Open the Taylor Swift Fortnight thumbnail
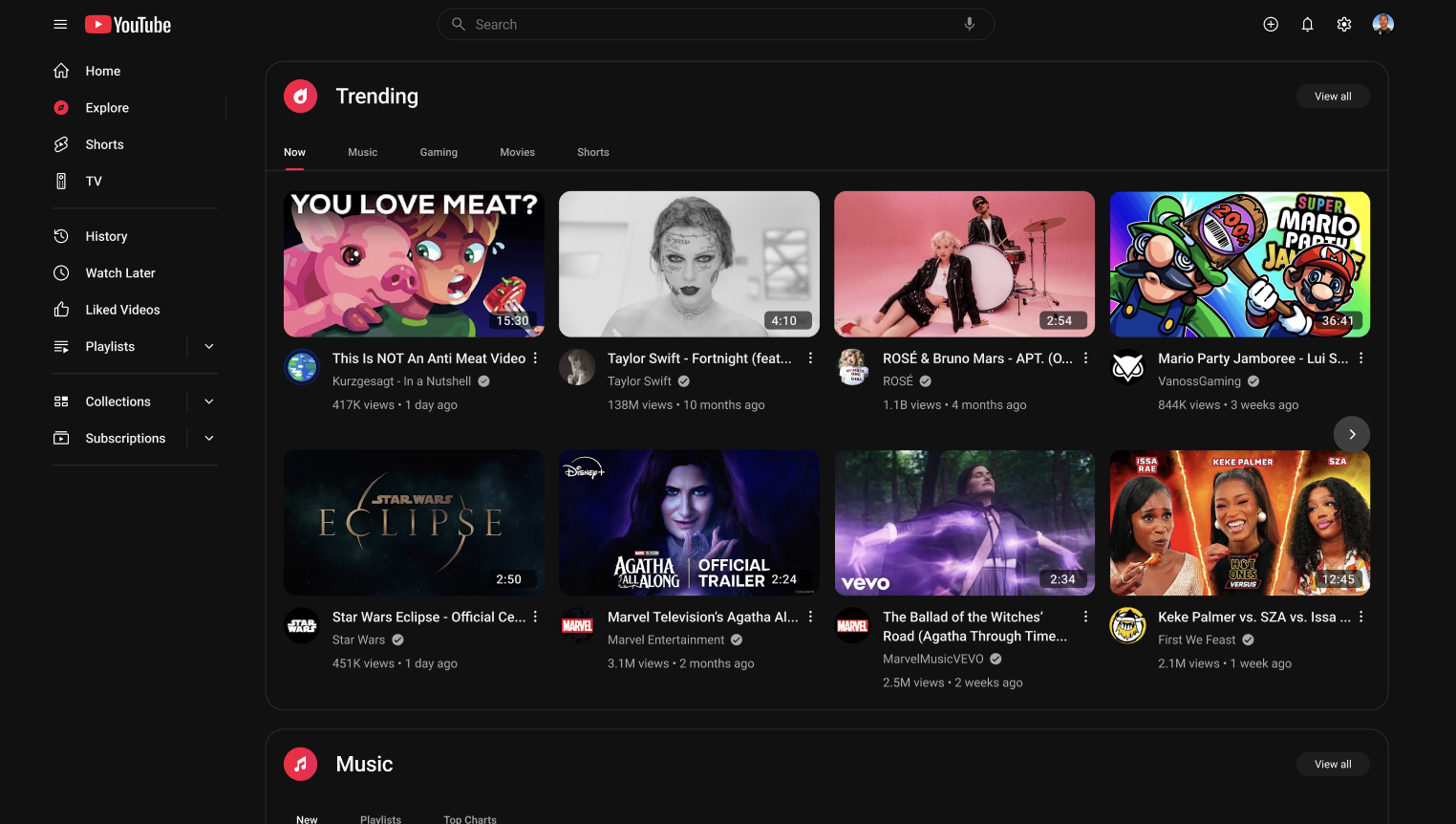 689,264
